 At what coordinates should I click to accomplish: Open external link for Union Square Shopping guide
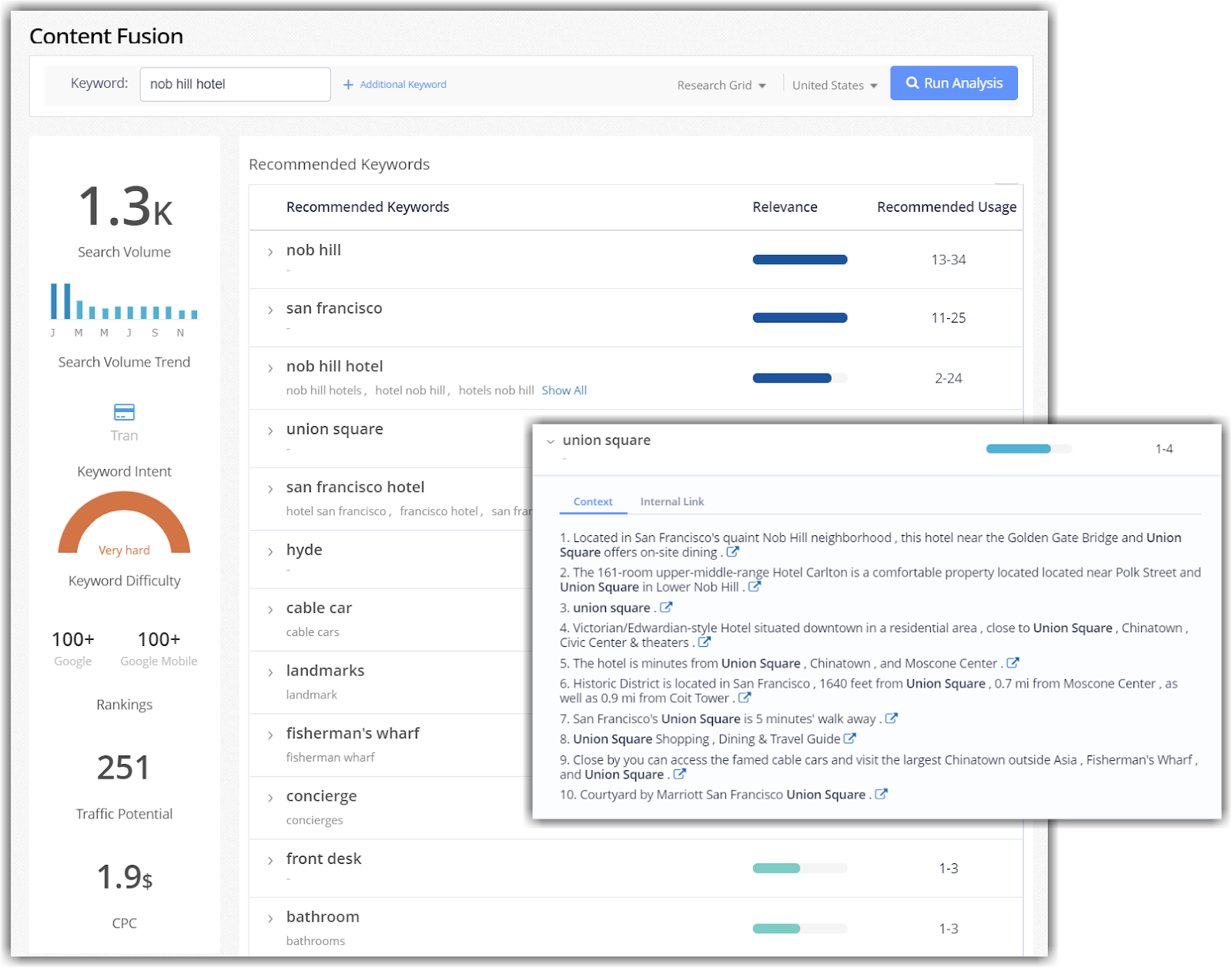click(850, 738)
